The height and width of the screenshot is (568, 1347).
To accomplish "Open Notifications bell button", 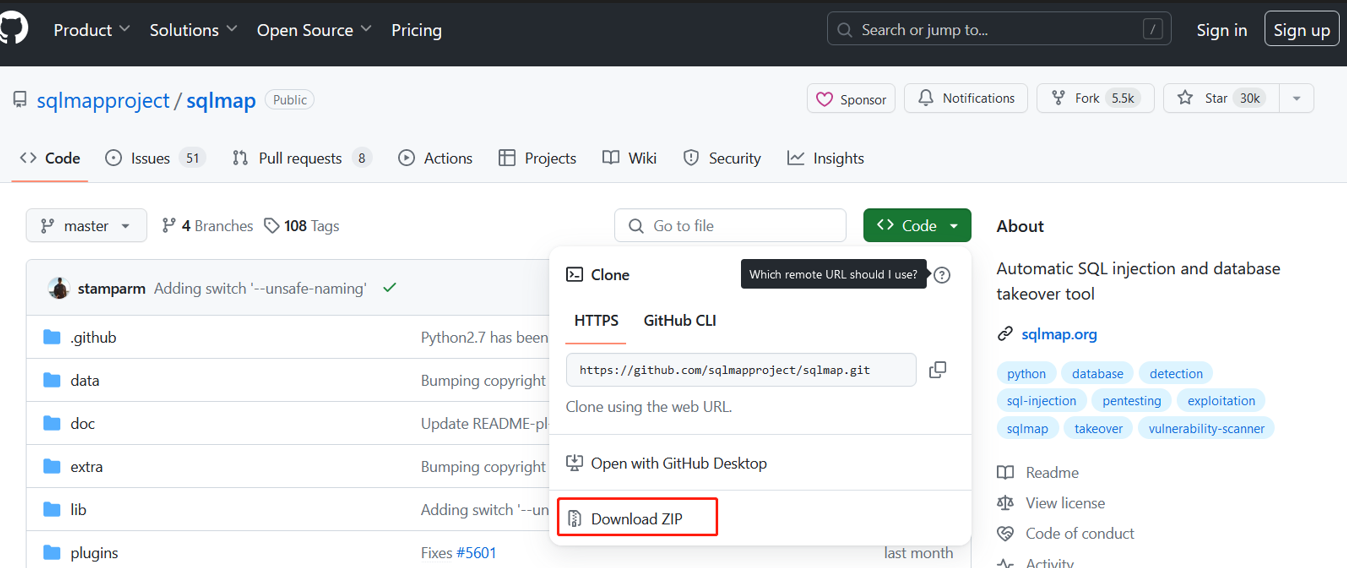I will point(965,98).
